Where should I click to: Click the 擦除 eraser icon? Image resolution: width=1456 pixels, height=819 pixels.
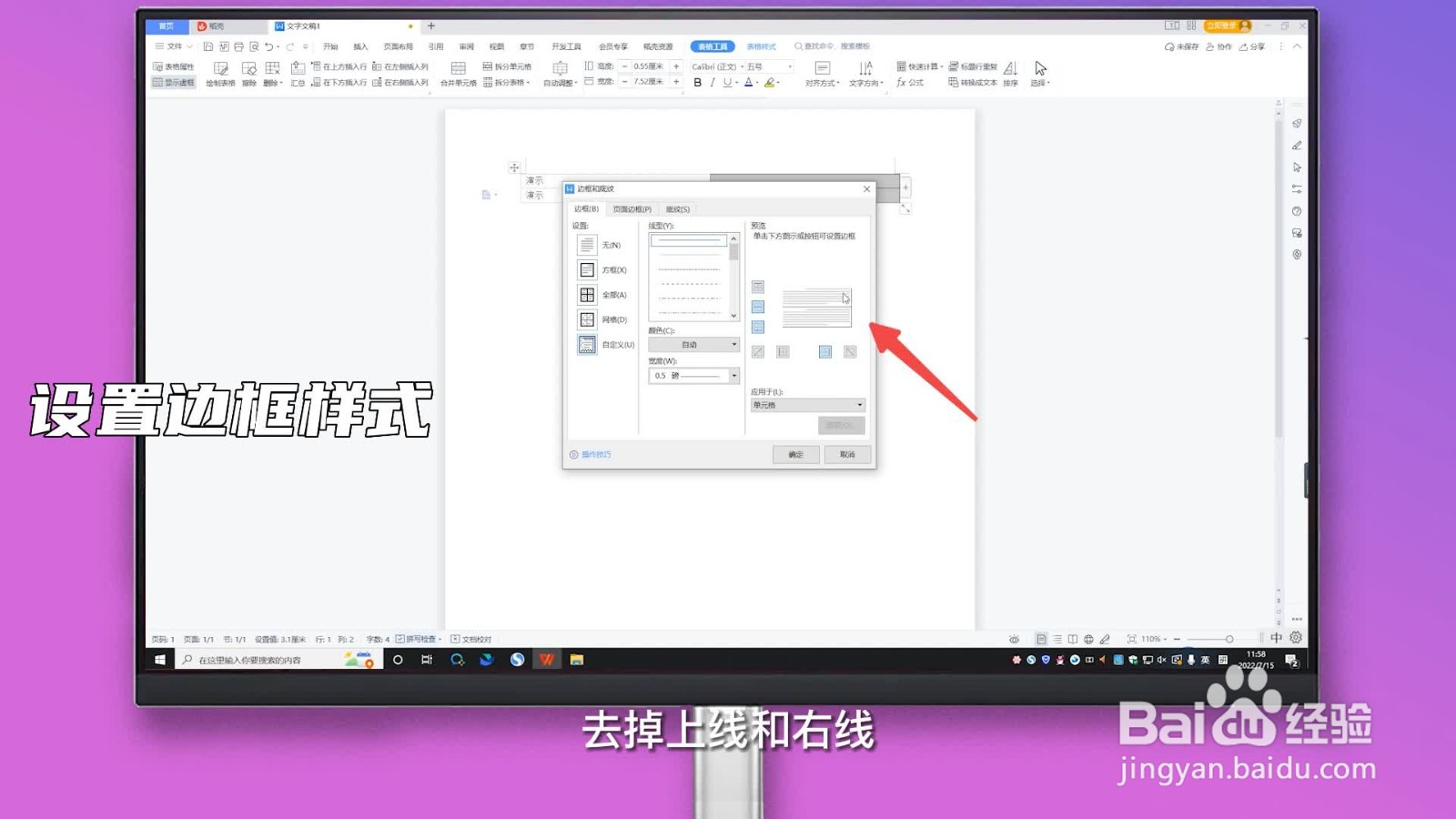click(249, 75)
